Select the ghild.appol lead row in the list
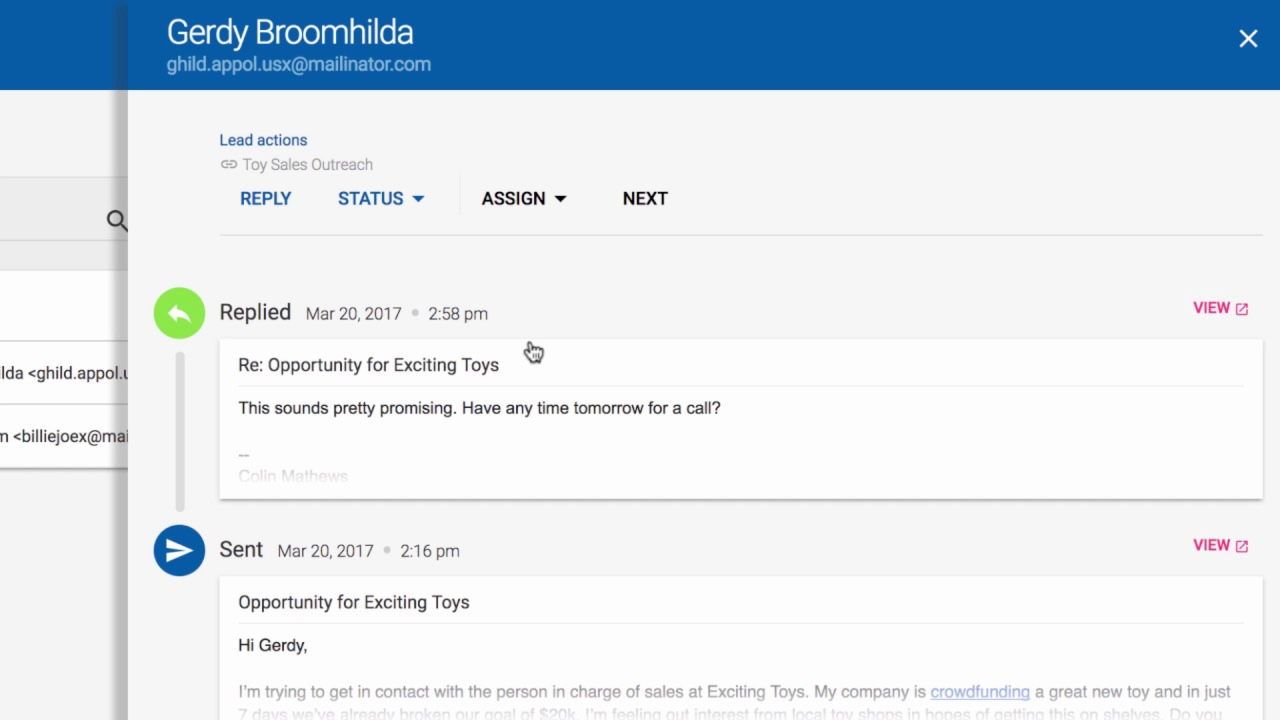 [x=64, y=373]
